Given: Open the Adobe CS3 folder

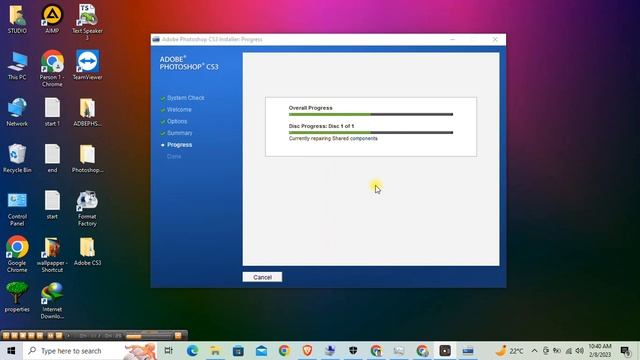Looking at the screenshot, I should point(87,252).
